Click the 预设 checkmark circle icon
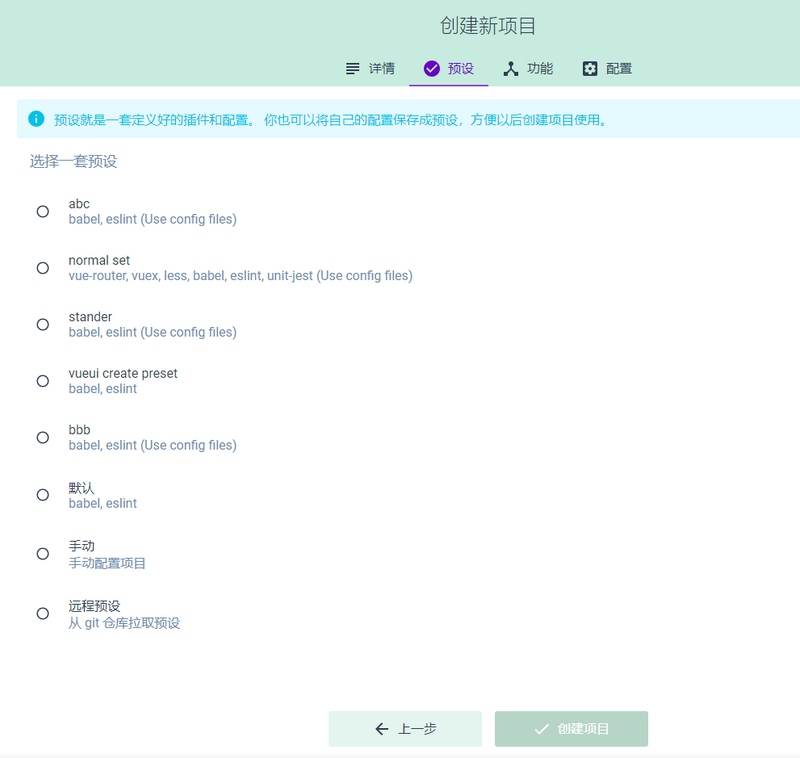 [432, 68]
